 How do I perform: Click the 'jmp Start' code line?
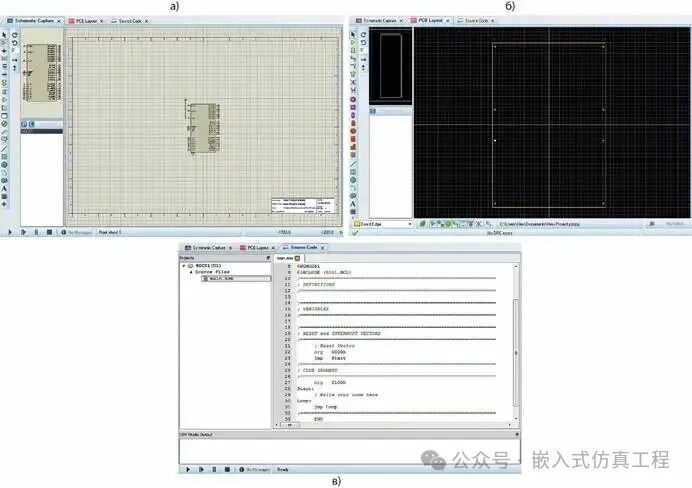coord(330,358)
